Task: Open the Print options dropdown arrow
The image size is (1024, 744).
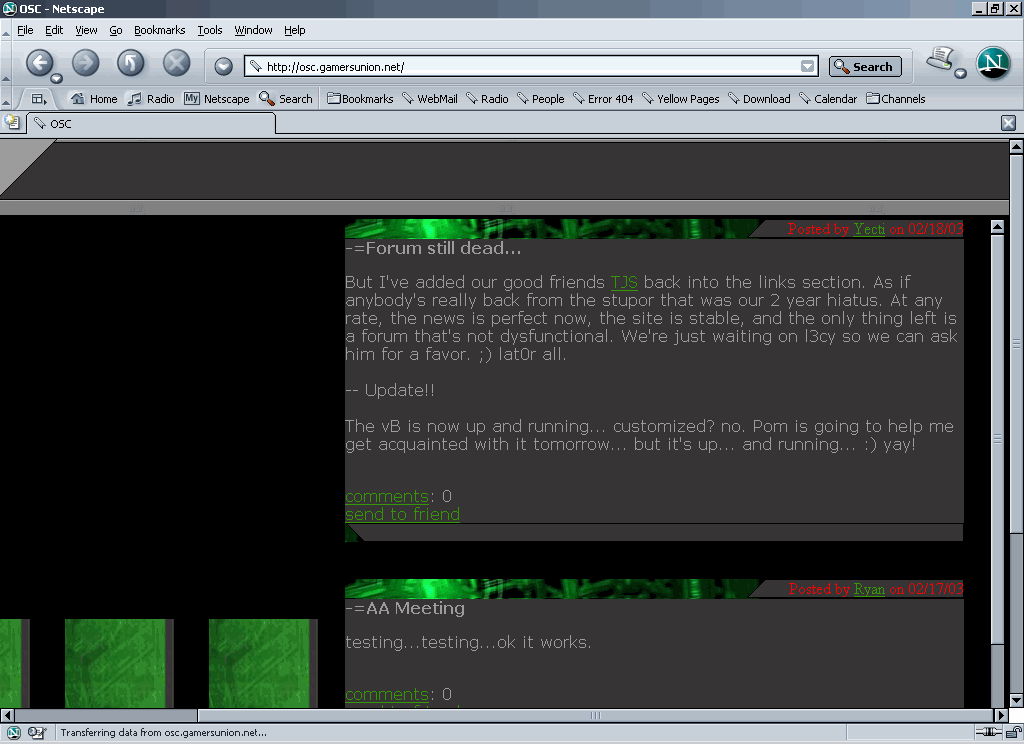Action: click(x=961, y=73)
